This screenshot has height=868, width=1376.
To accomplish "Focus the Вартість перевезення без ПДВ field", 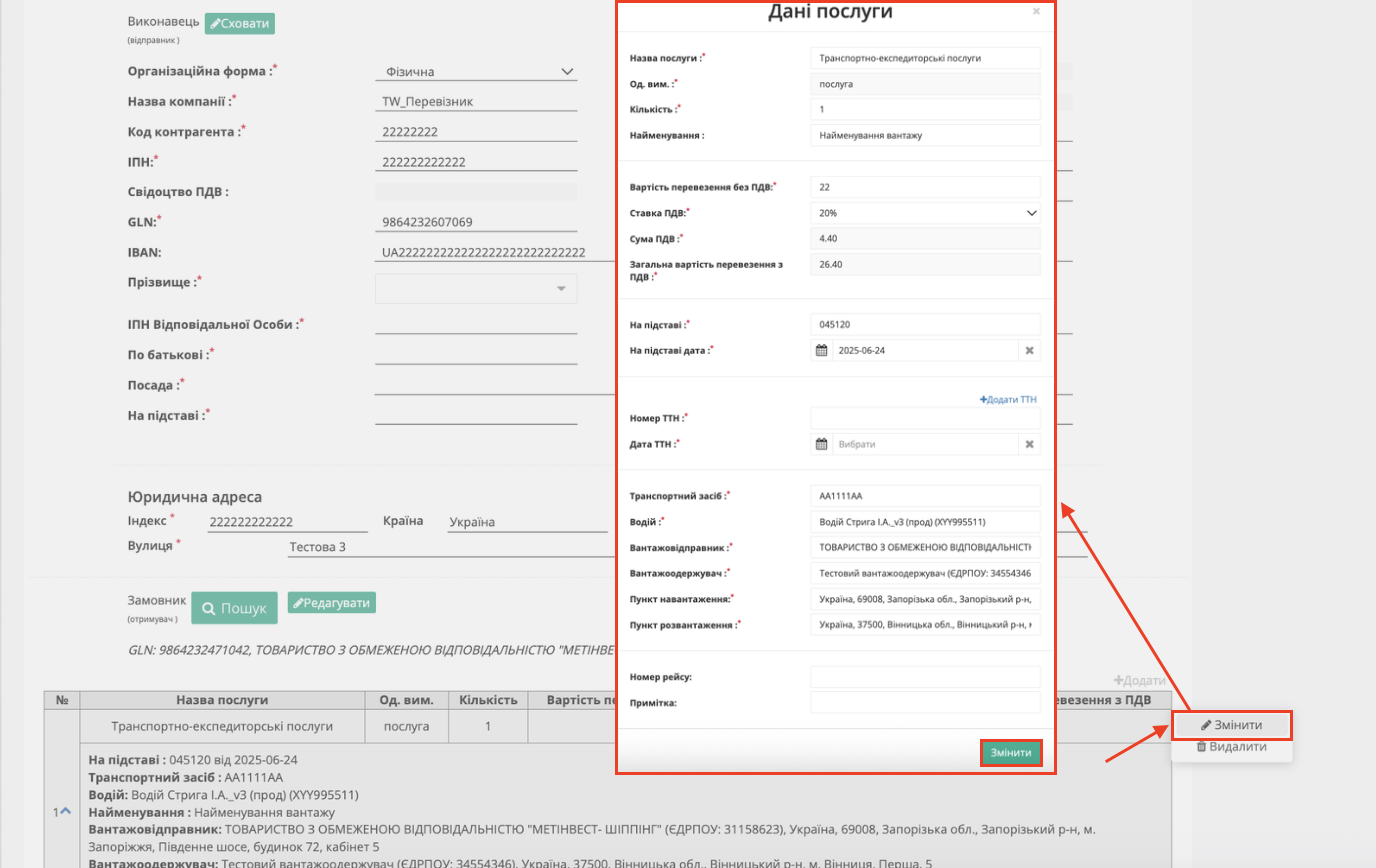I will coord(925,187).
